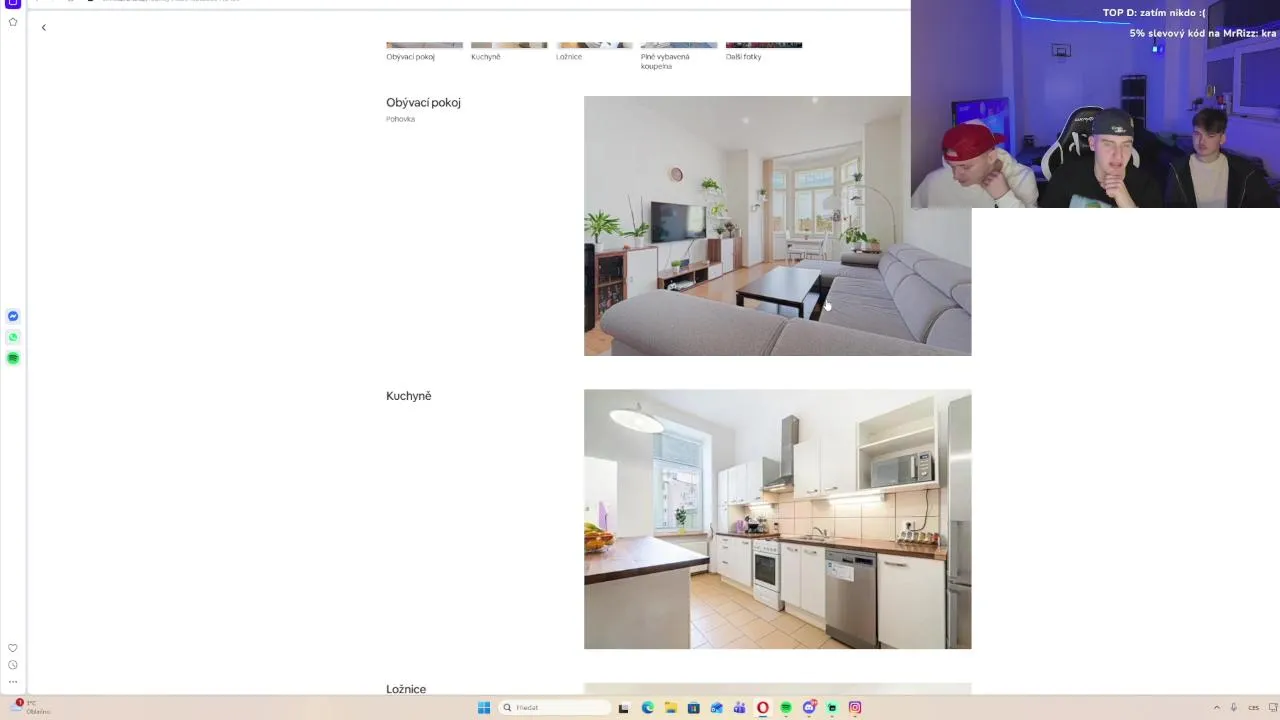This screenshot has height=720, width=1280.
Task: Open Microsoft Store from taskbar
Action: point(693,708)
